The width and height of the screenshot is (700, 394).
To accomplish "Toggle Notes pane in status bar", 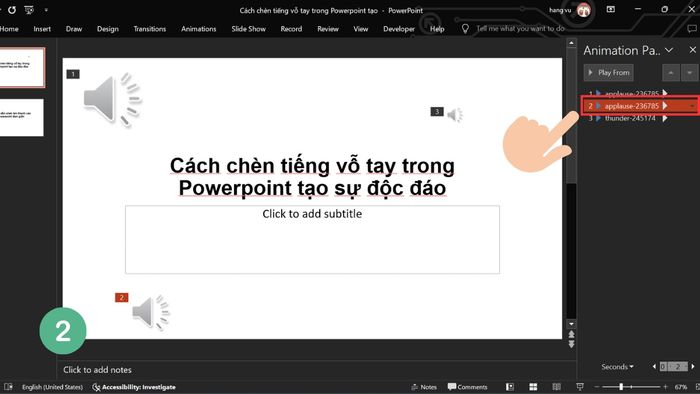I will 424,387.
